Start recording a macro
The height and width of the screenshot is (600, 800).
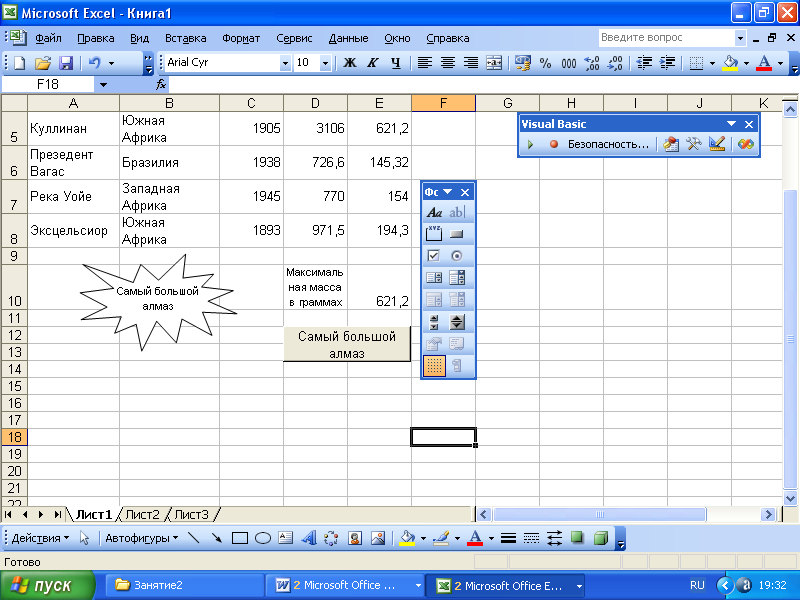coord(554,144)
